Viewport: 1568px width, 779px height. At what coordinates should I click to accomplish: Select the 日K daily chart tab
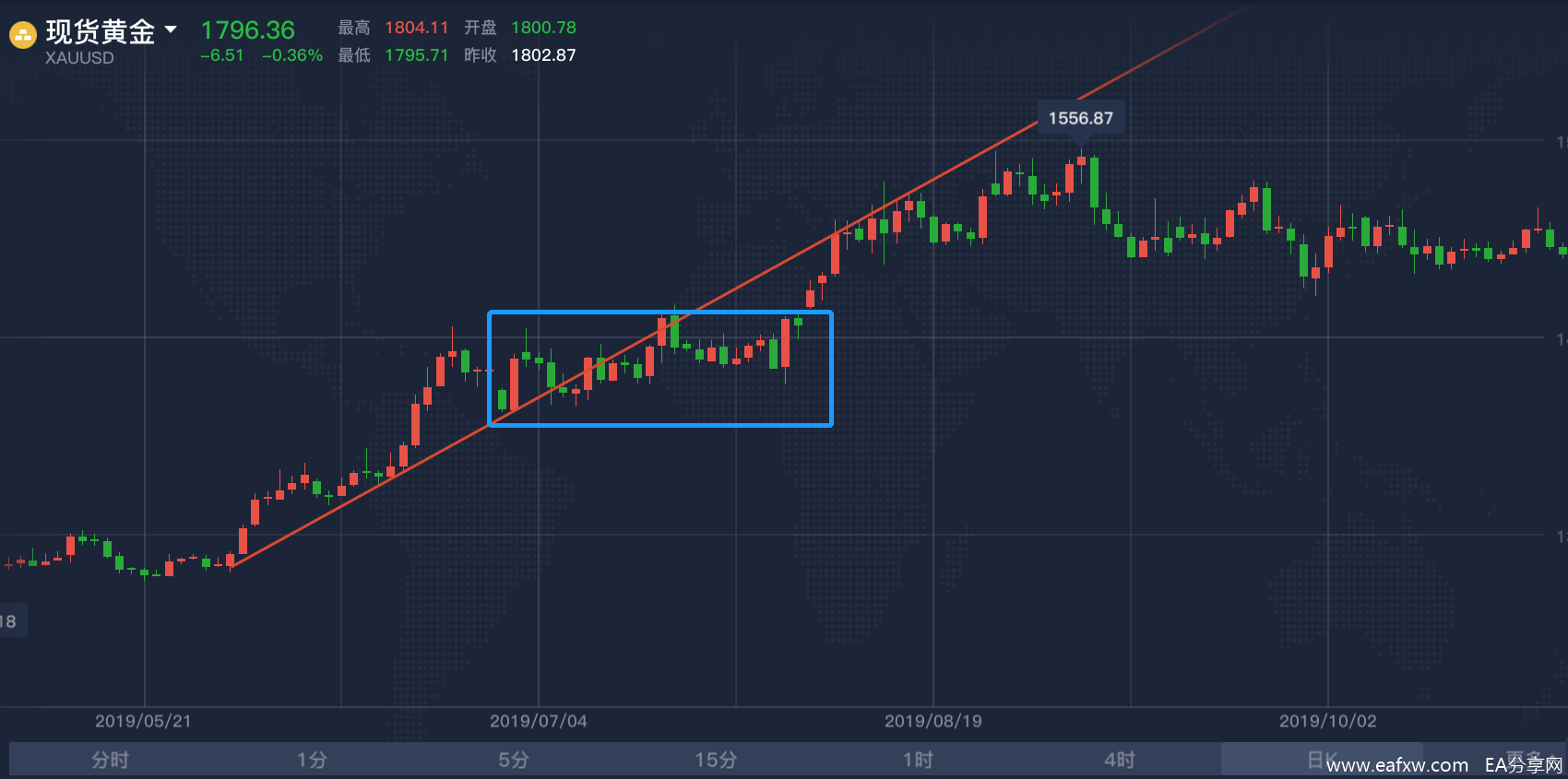[x=1322, y=760]
